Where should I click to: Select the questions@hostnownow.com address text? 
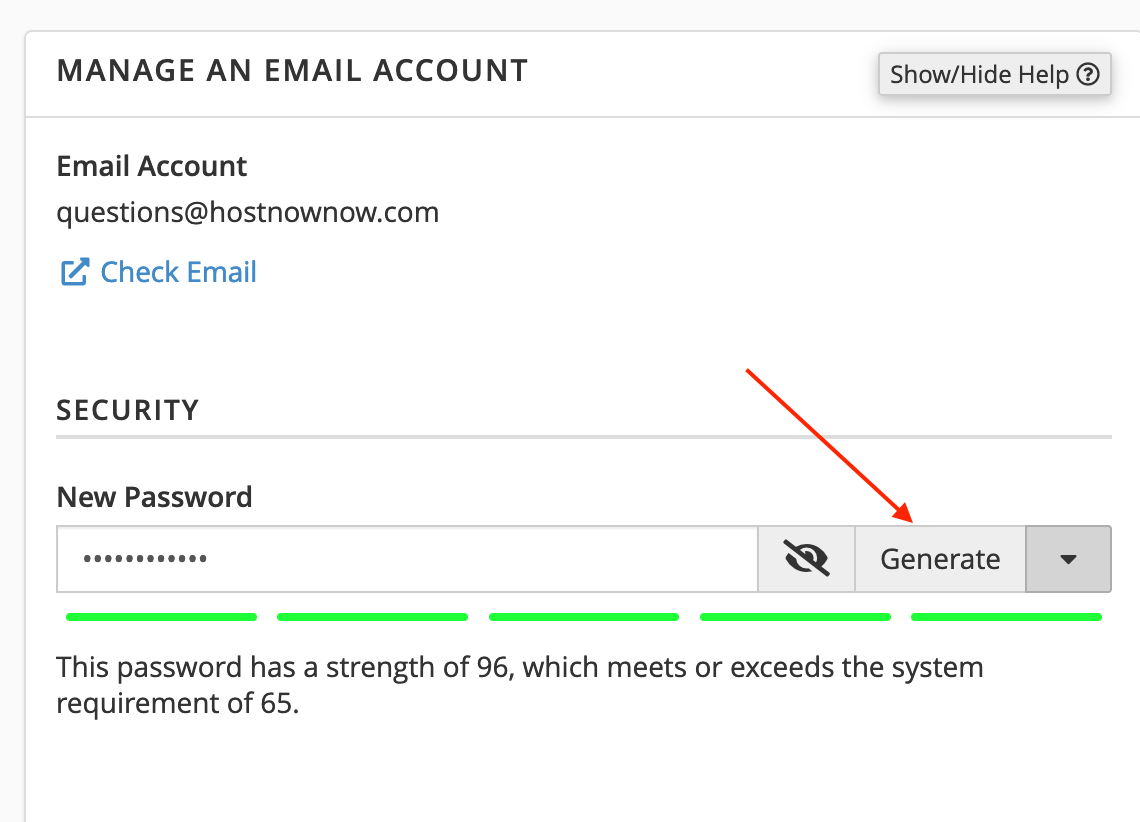click(248, 212)
